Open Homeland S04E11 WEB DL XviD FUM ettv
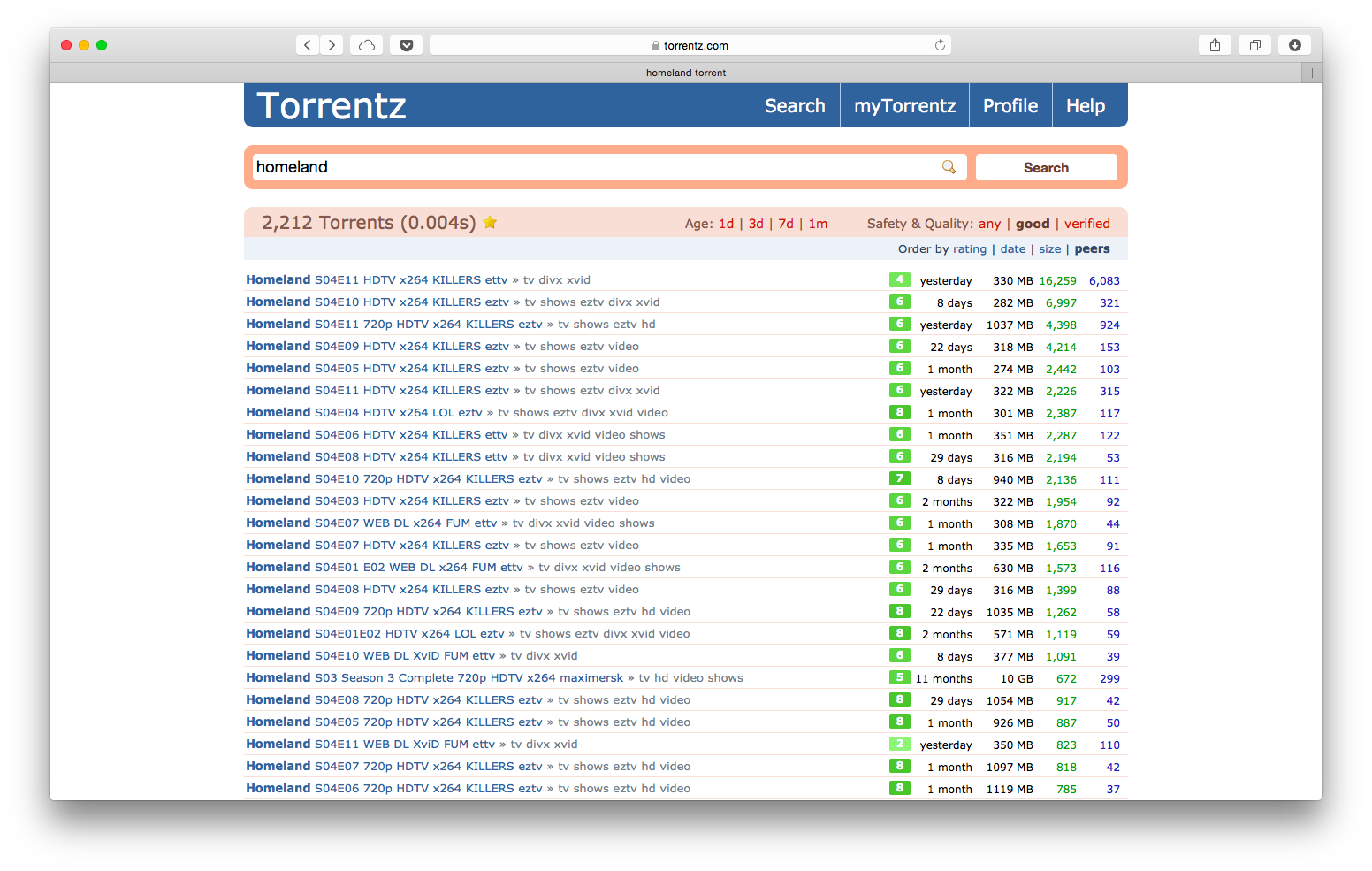The image size is (1372, 871). 370,744
